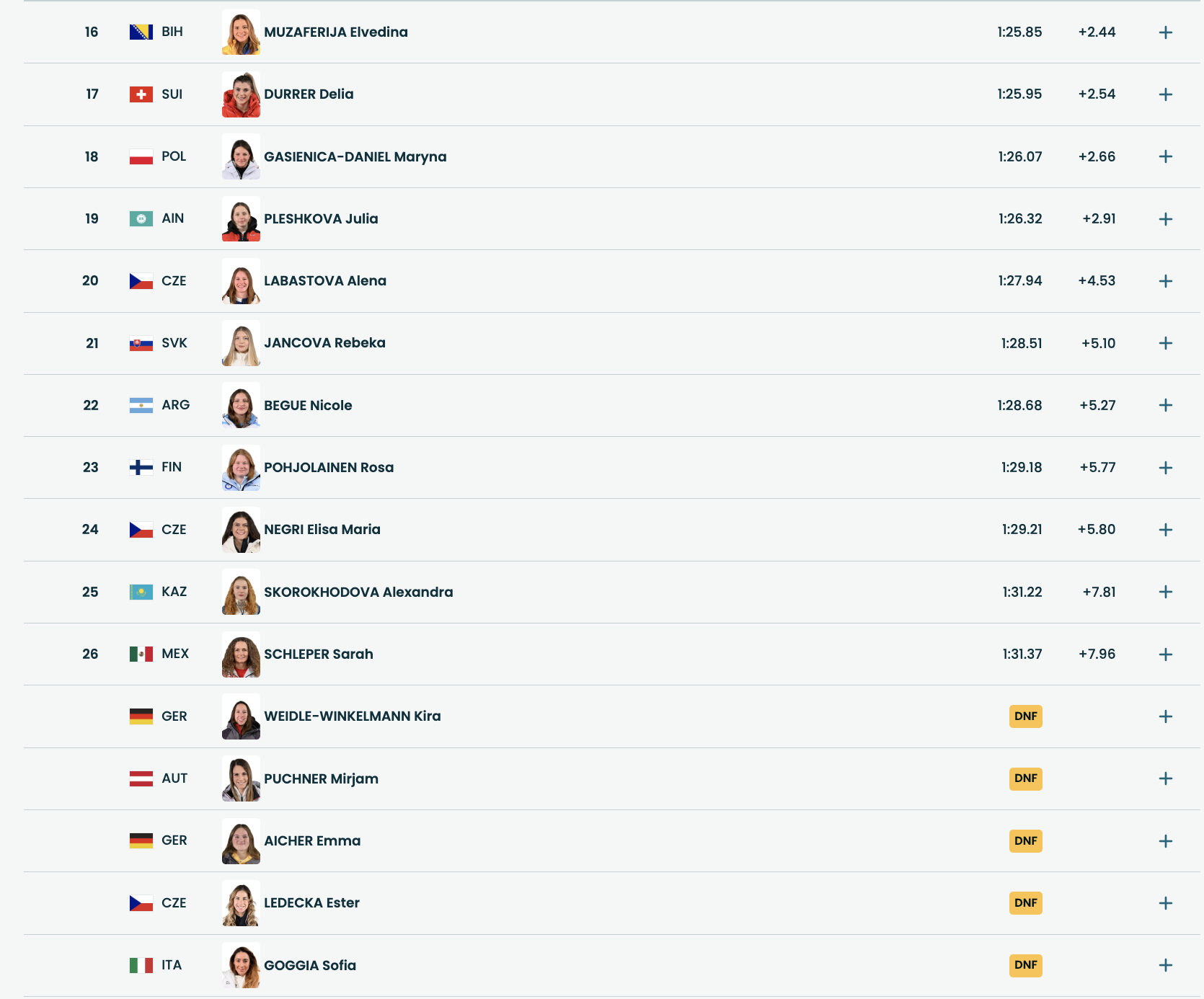Click Kazakhstan flag icon for SKOROKHODOVA
This screenshot has width=1204, height=999.
[141, 592]
